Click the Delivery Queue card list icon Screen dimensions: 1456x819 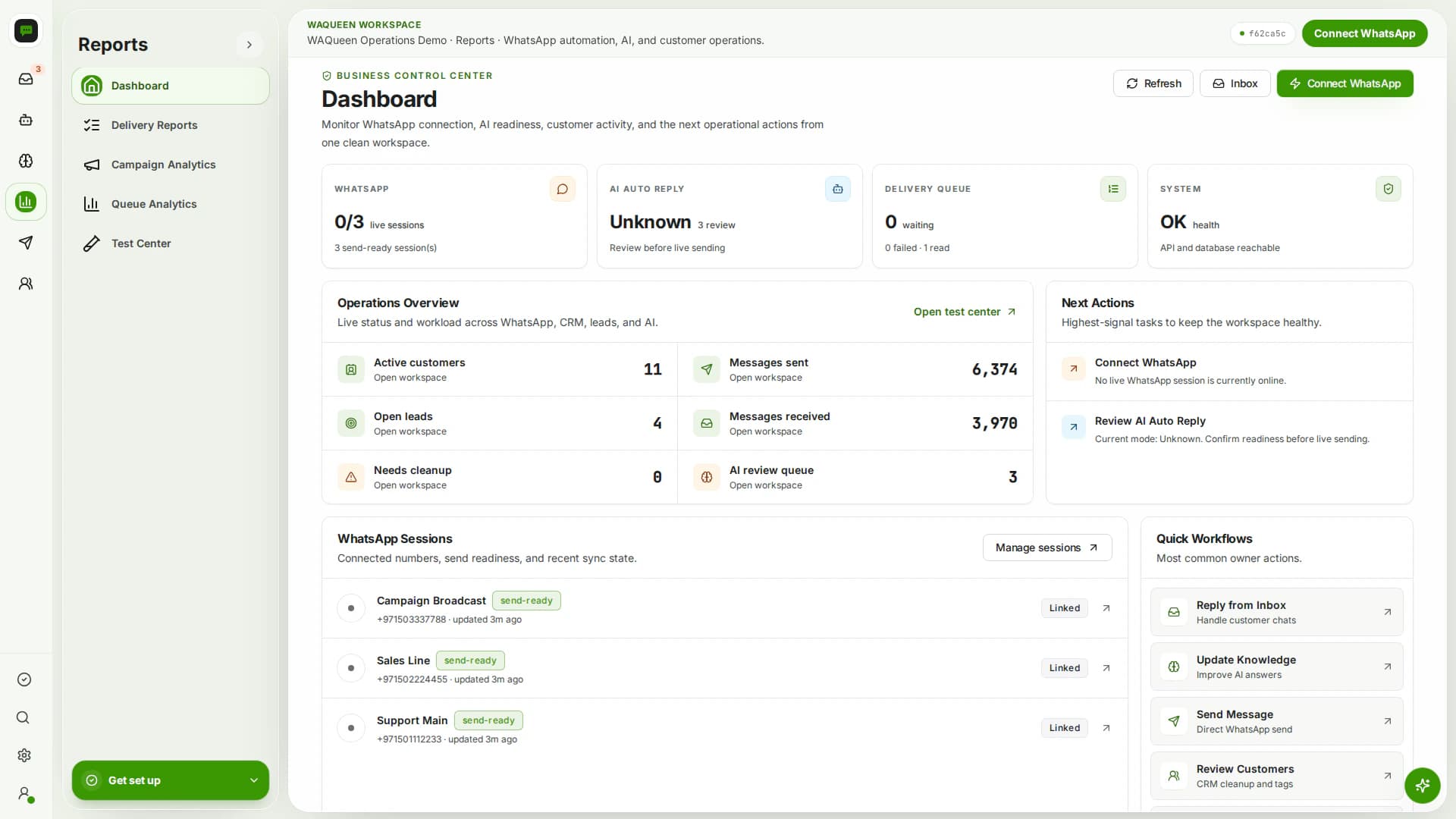tap(1113, 189)
